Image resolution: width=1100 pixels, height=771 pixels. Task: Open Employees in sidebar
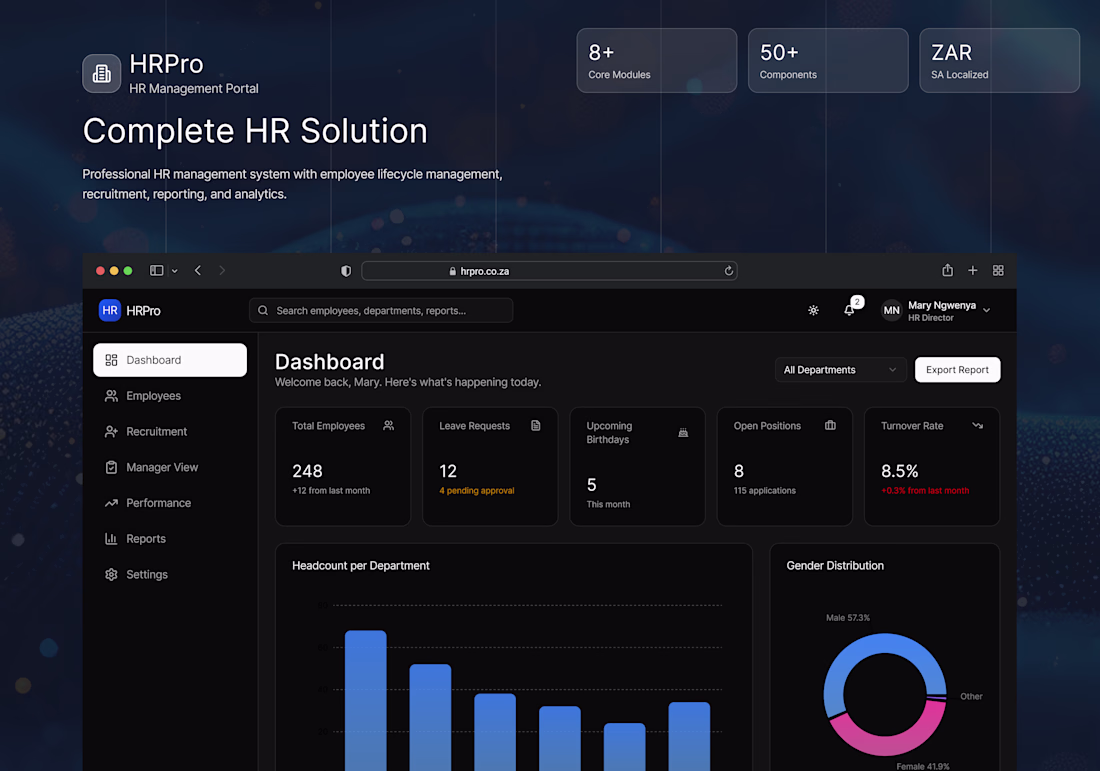(x=170, y=396)
